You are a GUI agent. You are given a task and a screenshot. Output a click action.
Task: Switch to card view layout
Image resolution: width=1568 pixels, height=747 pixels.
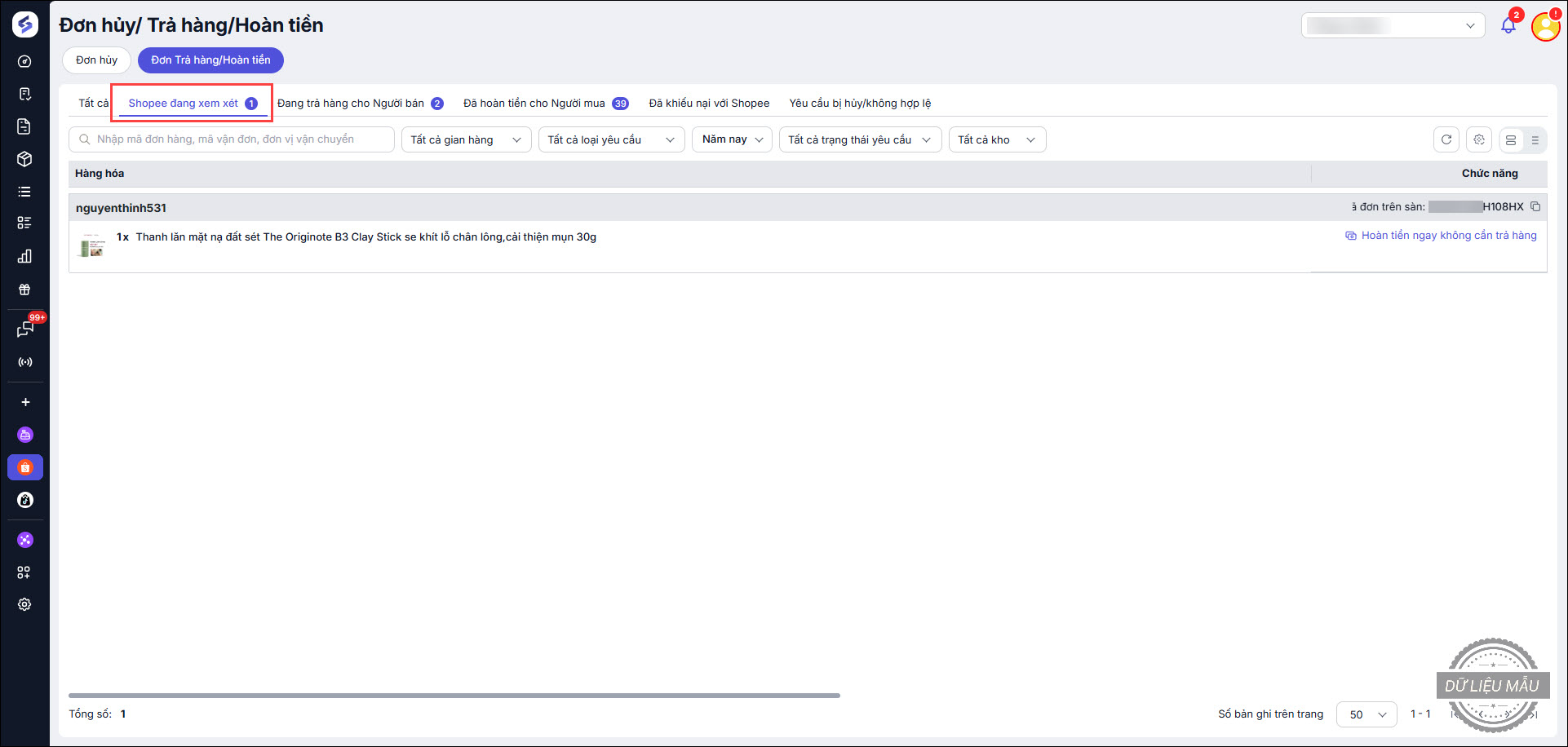pos(1511,140)
